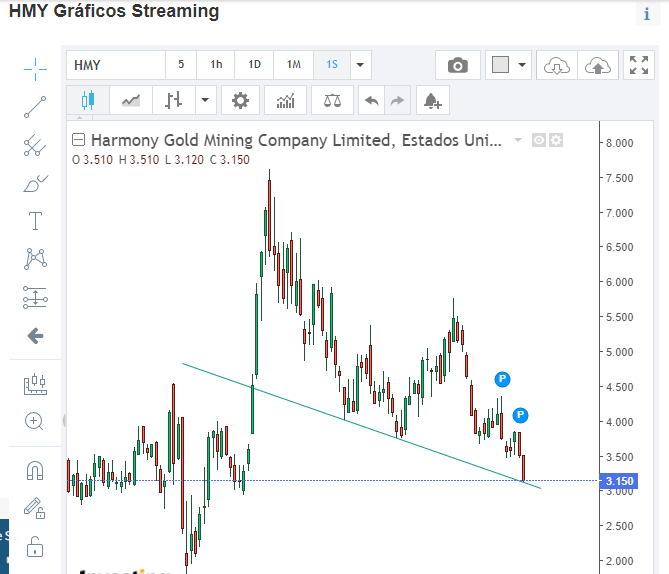Select the long position measurement tool

coord(35,297)
